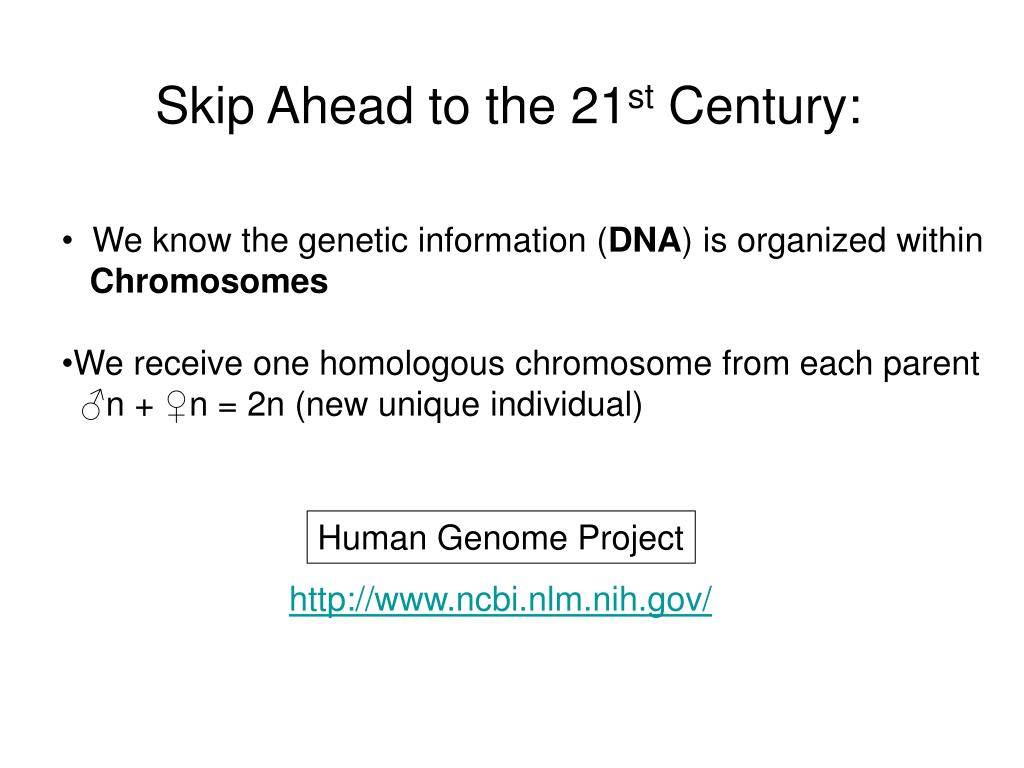
Task: Click the first bullet point marker
Action: (67, 242)
